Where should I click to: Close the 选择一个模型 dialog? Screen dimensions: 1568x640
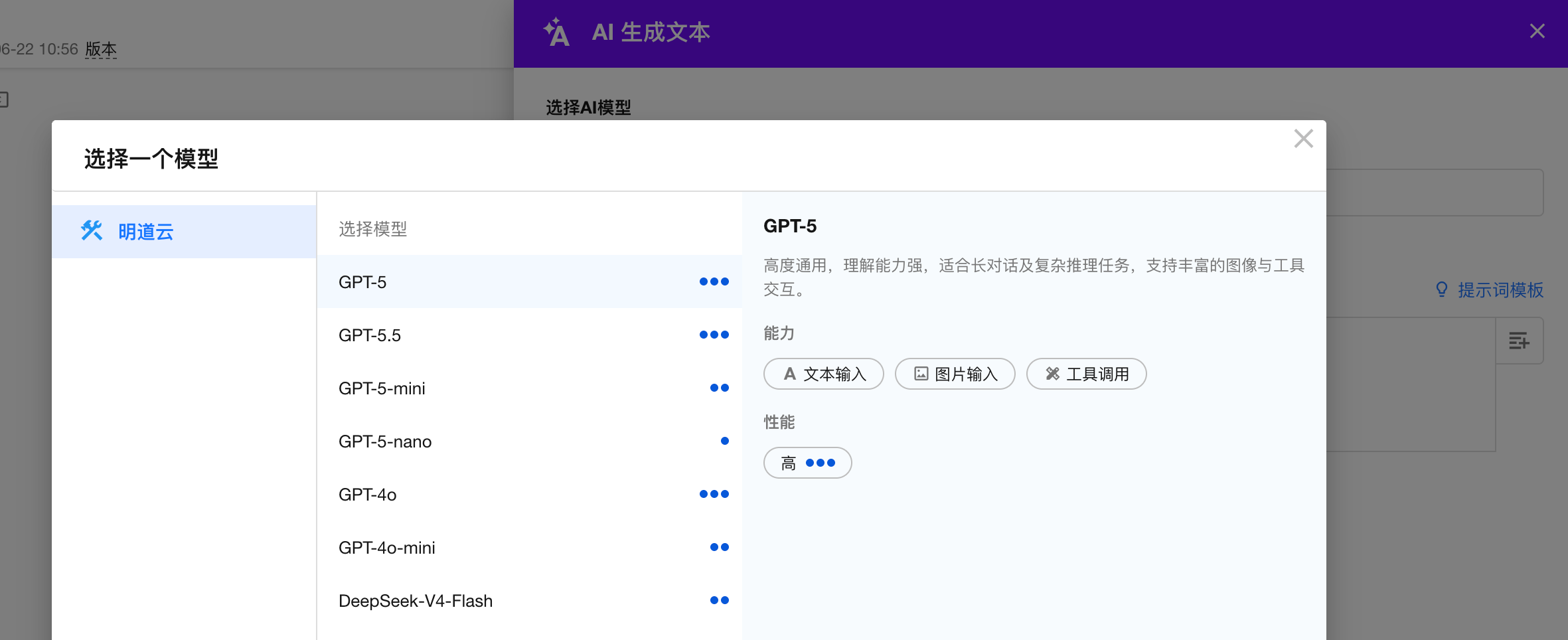tap(1304, 139)
